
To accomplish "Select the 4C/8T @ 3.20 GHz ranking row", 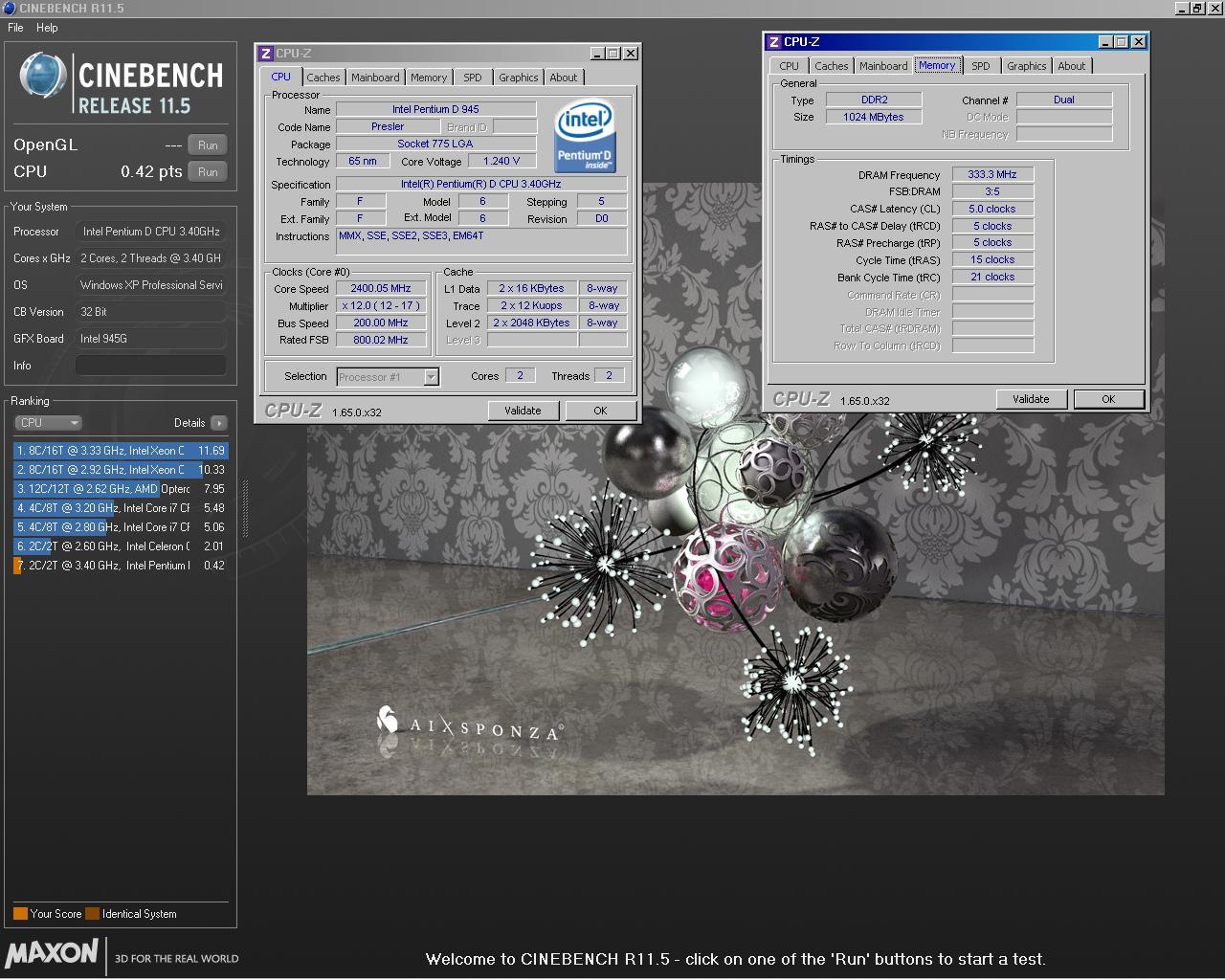I will click(121, 508).
